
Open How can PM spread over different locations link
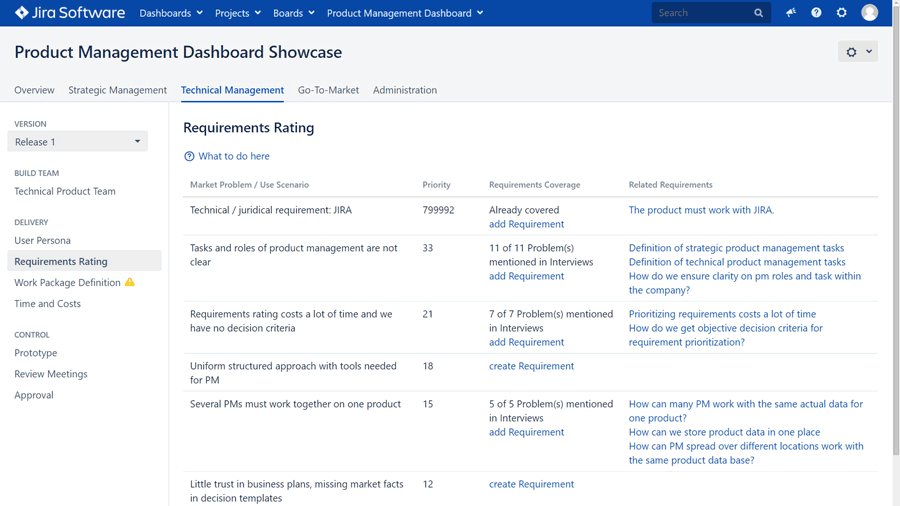click(746, 453)
